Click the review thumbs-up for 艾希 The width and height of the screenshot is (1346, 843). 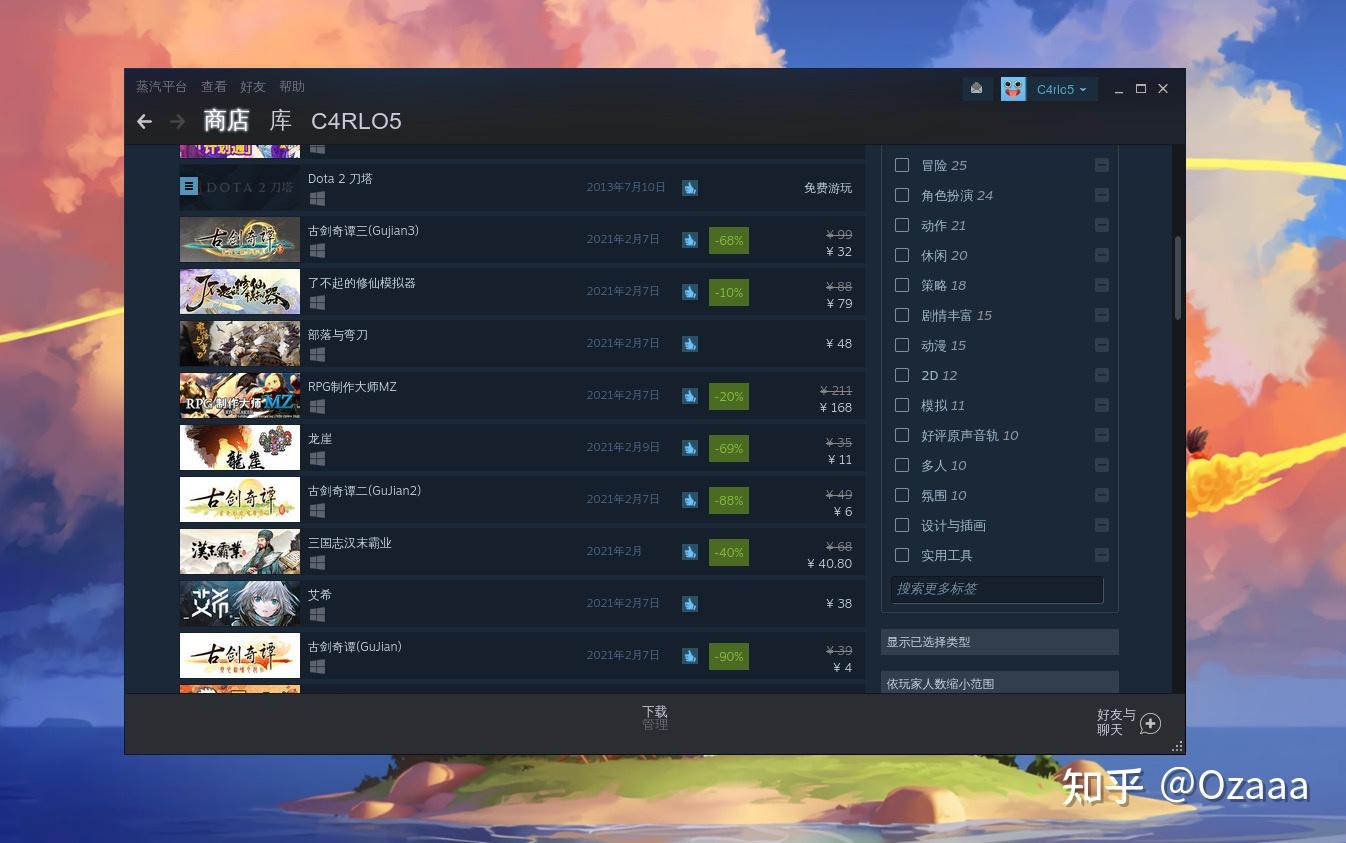click(690, 604)
